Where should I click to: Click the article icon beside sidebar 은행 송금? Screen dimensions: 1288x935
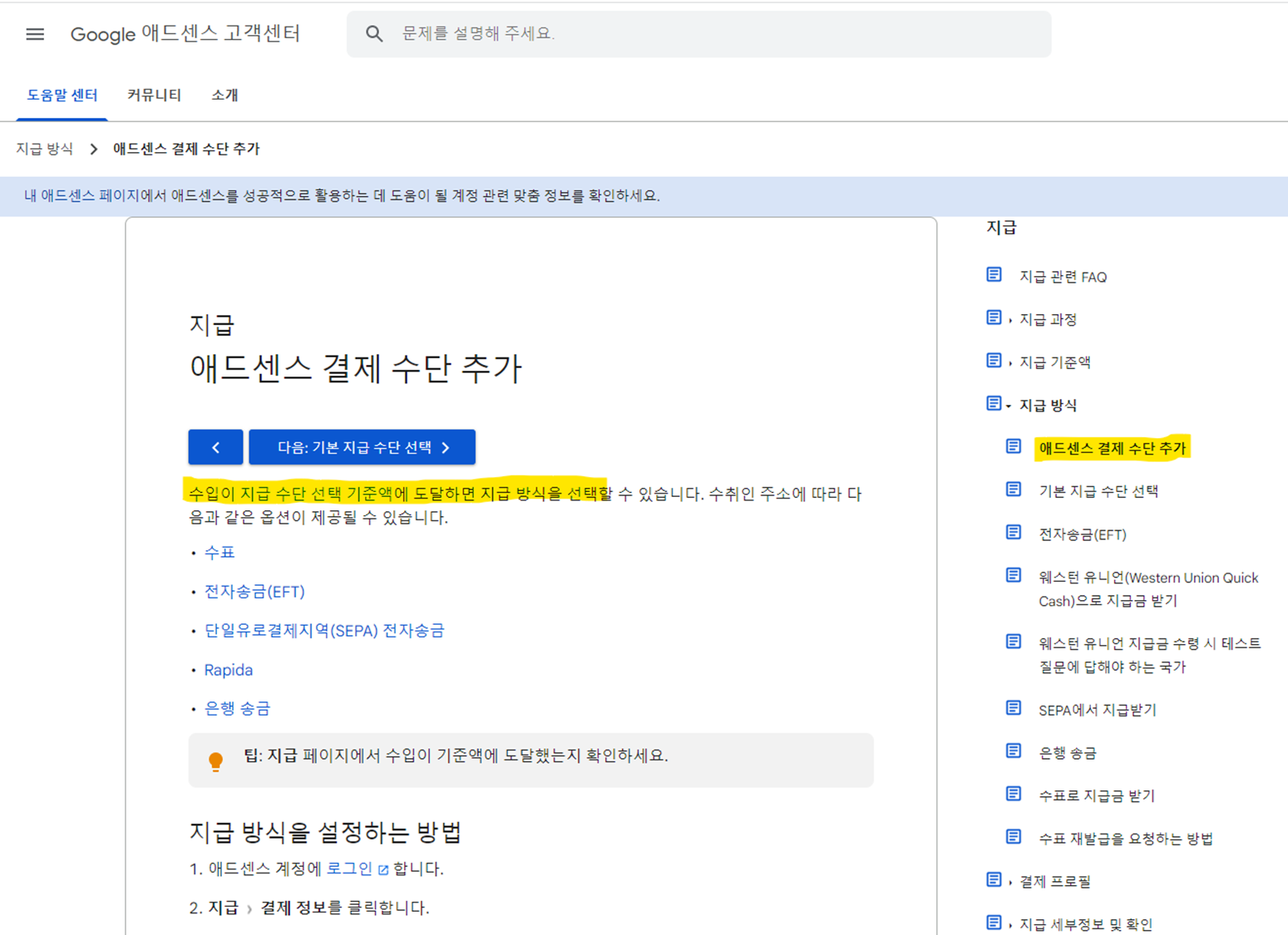point(1014,750)
